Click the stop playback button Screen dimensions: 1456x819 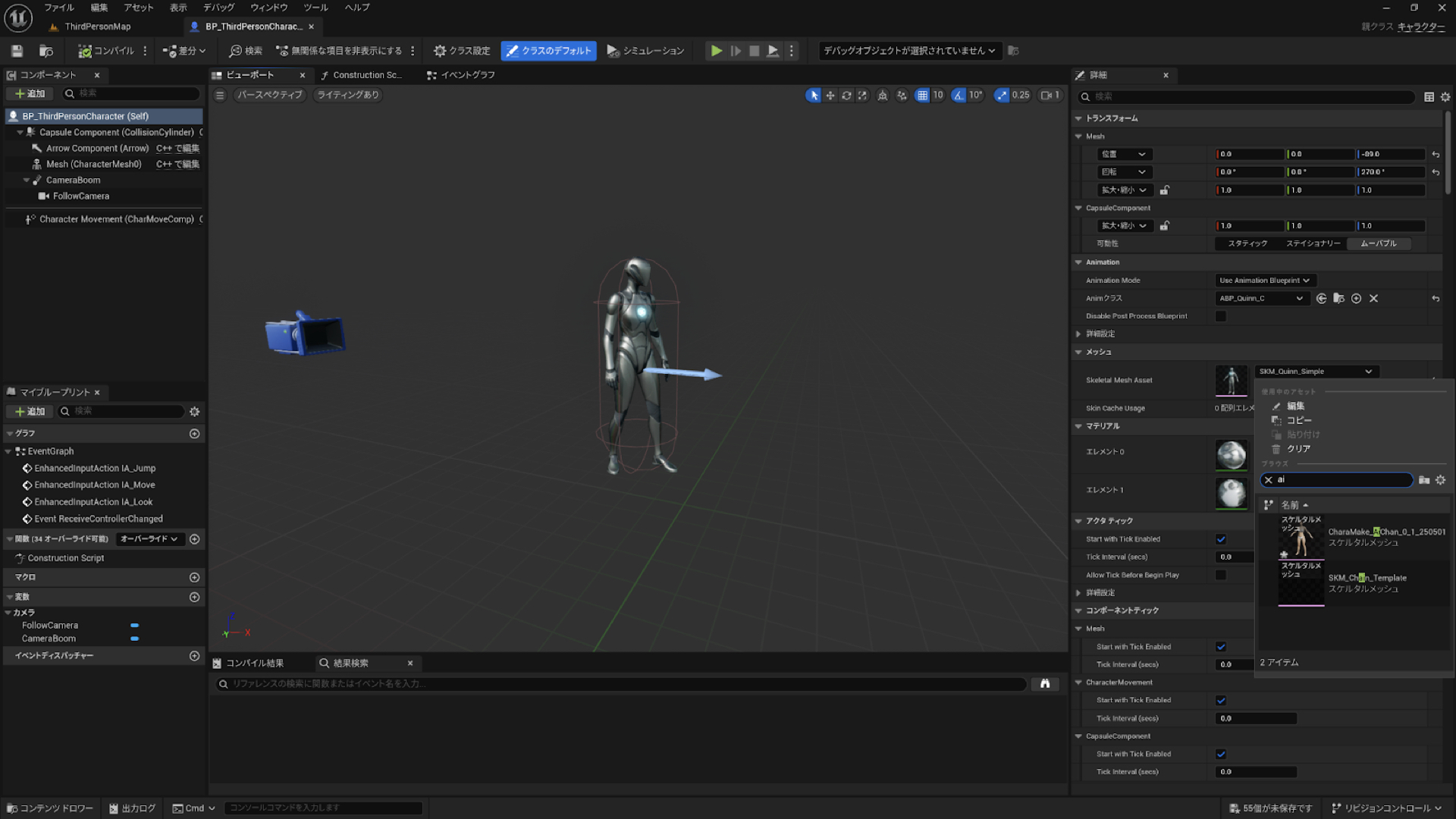[754, 51]
